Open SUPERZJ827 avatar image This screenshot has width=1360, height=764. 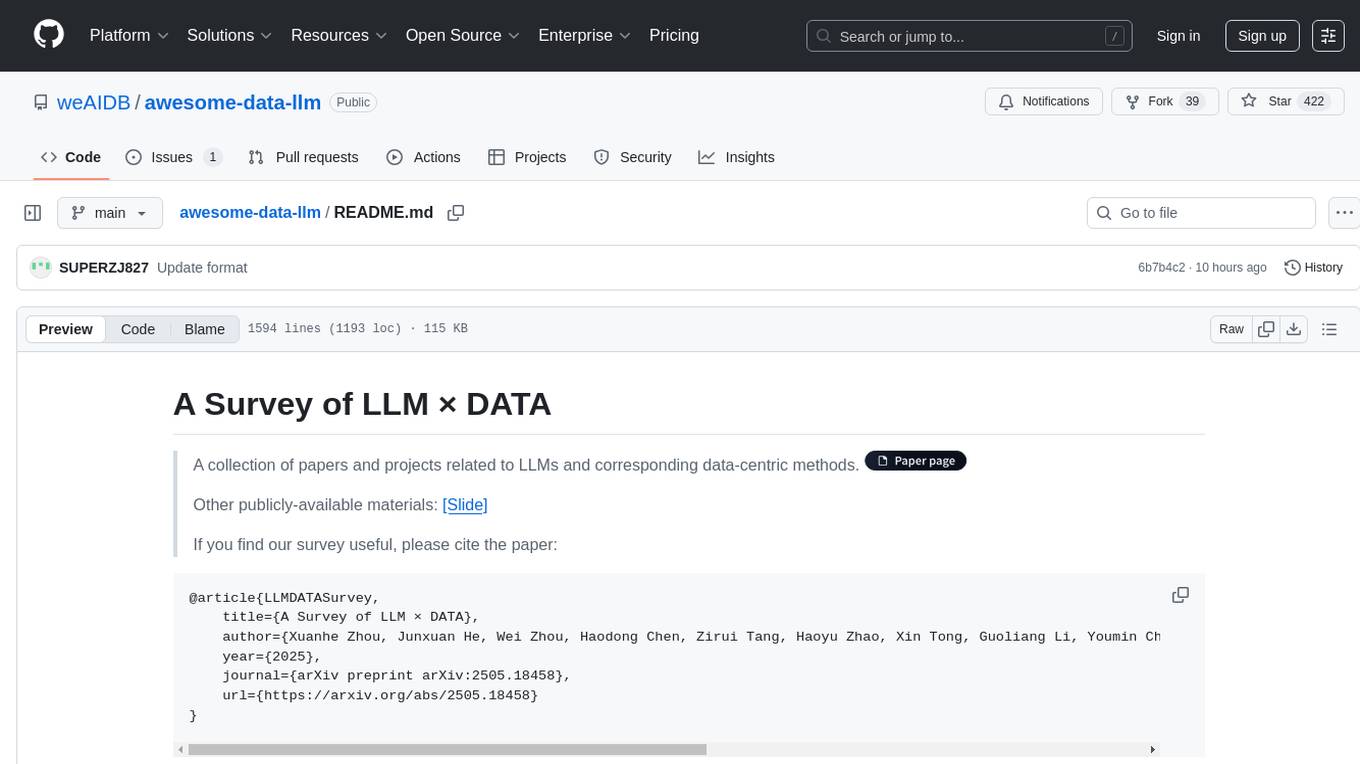tap(41, 267)
